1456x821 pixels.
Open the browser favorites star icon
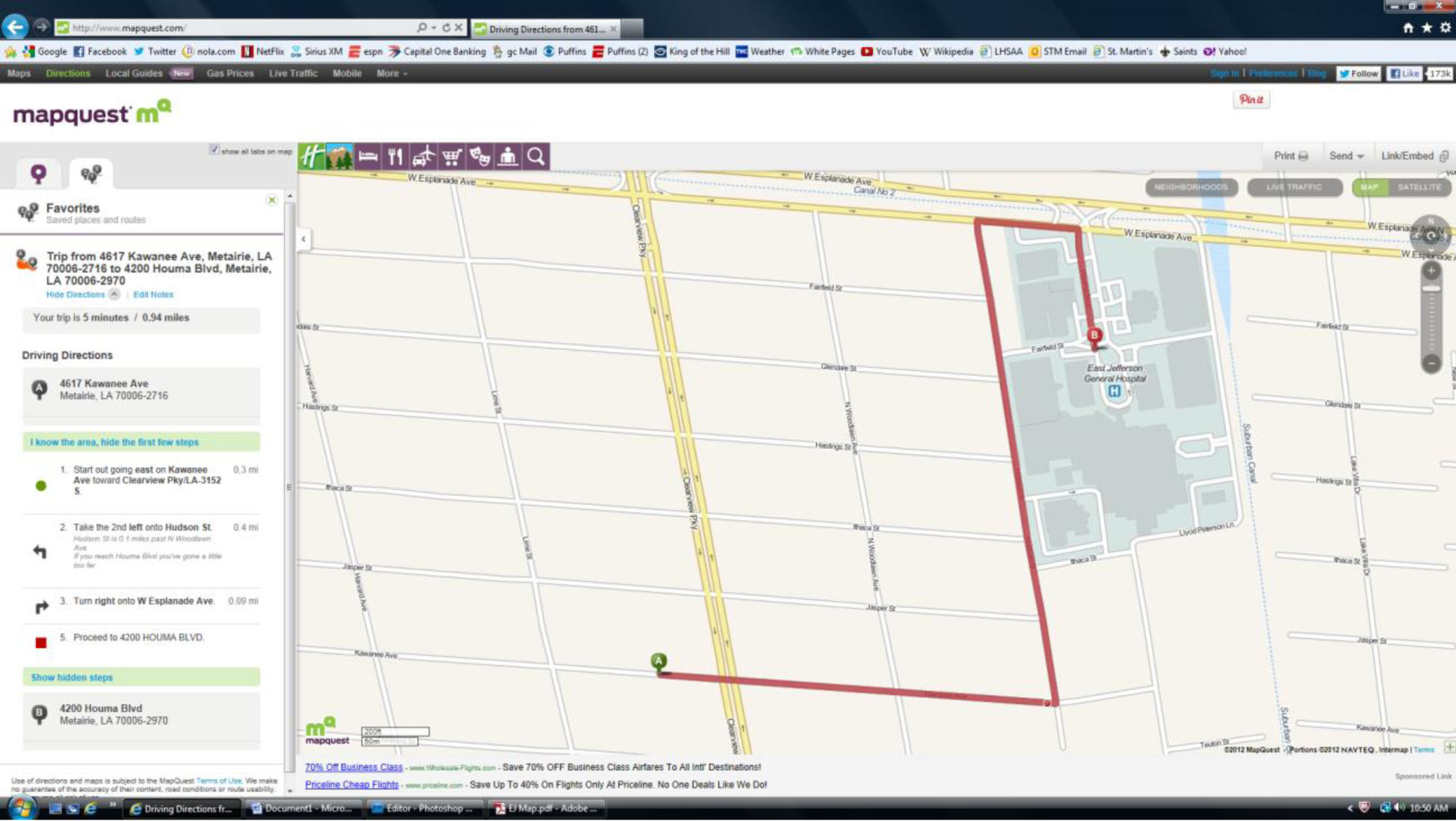click(x=1427, y=28)
